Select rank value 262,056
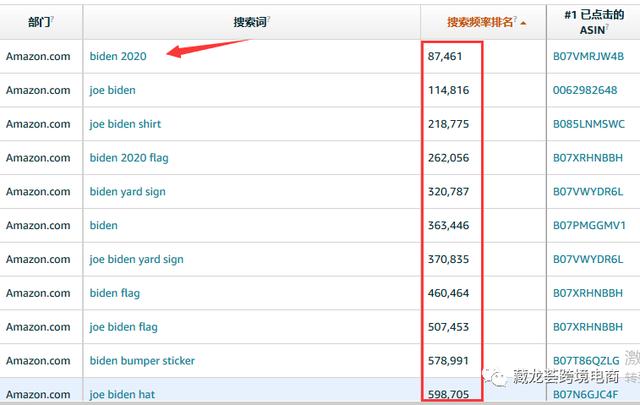Viewport: 640px width, 405px height. [x=448, y=158]
